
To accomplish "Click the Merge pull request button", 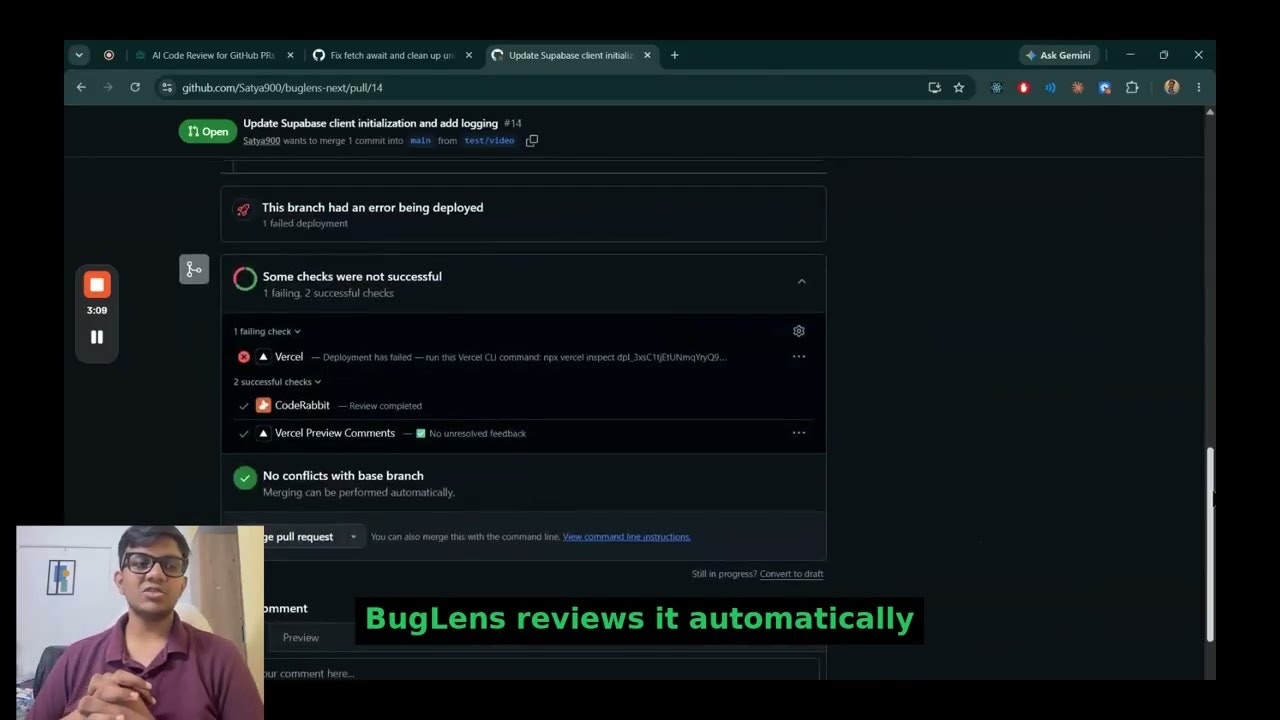I will point(300,537).
